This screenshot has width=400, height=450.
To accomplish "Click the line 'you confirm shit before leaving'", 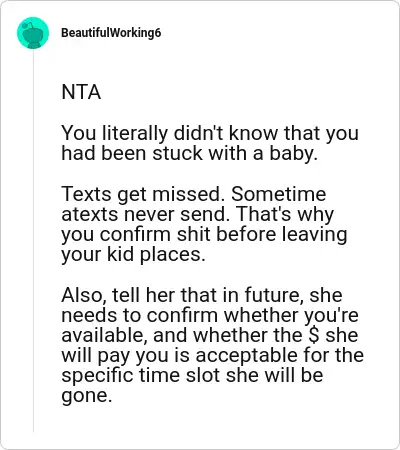I will [x=204, y=235].
